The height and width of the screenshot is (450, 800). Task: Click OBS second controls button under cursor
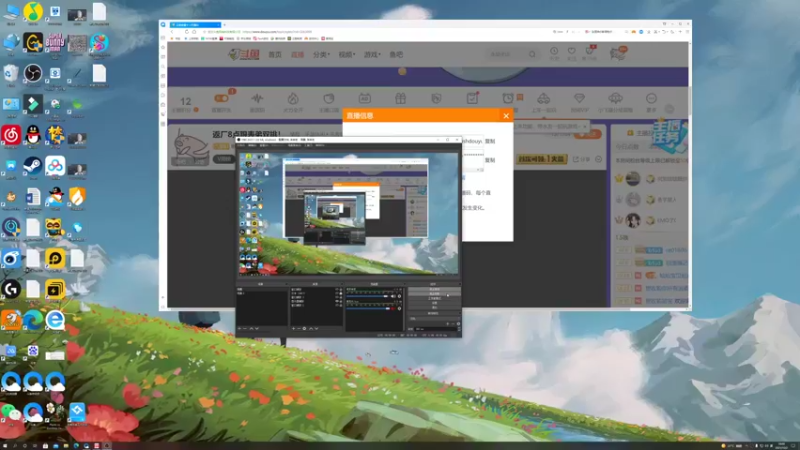click(434, 294)
